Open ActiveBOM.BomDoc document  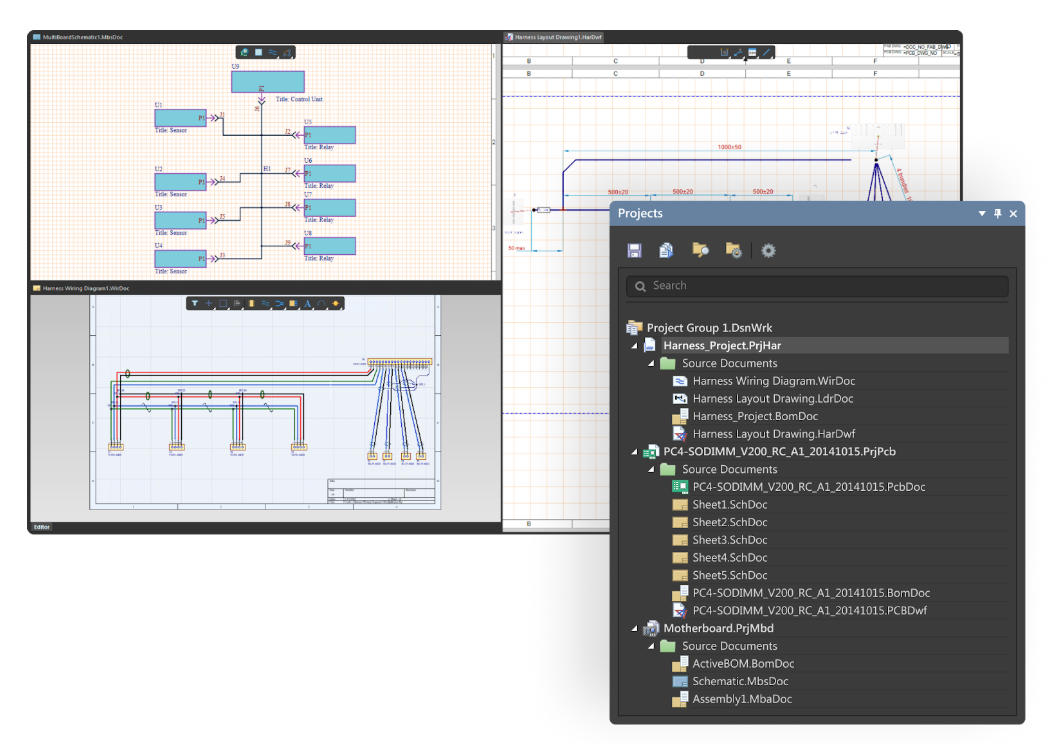[741, 664]
